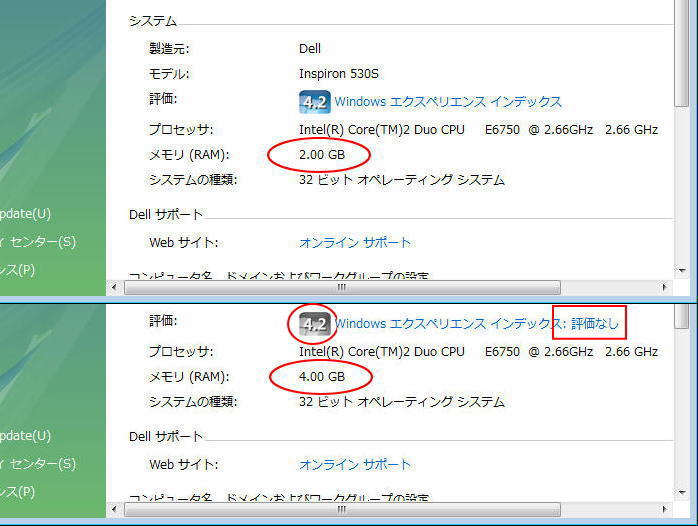Click プロセッサ: label in upper window

click(181, 130)
